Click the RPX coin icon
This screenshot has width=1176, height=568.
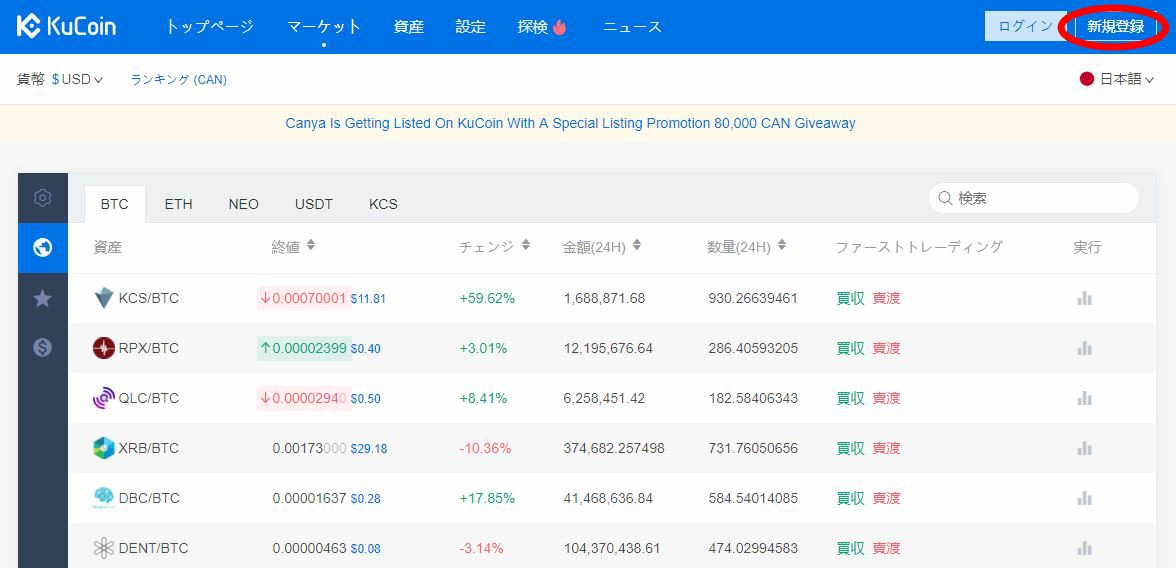(104, 348)
